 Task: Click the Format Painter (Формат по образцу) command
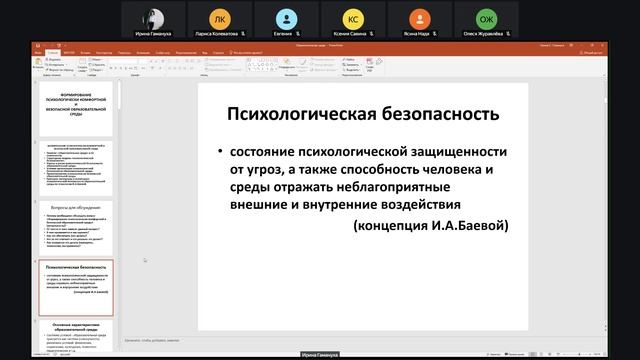coord(60,70)
